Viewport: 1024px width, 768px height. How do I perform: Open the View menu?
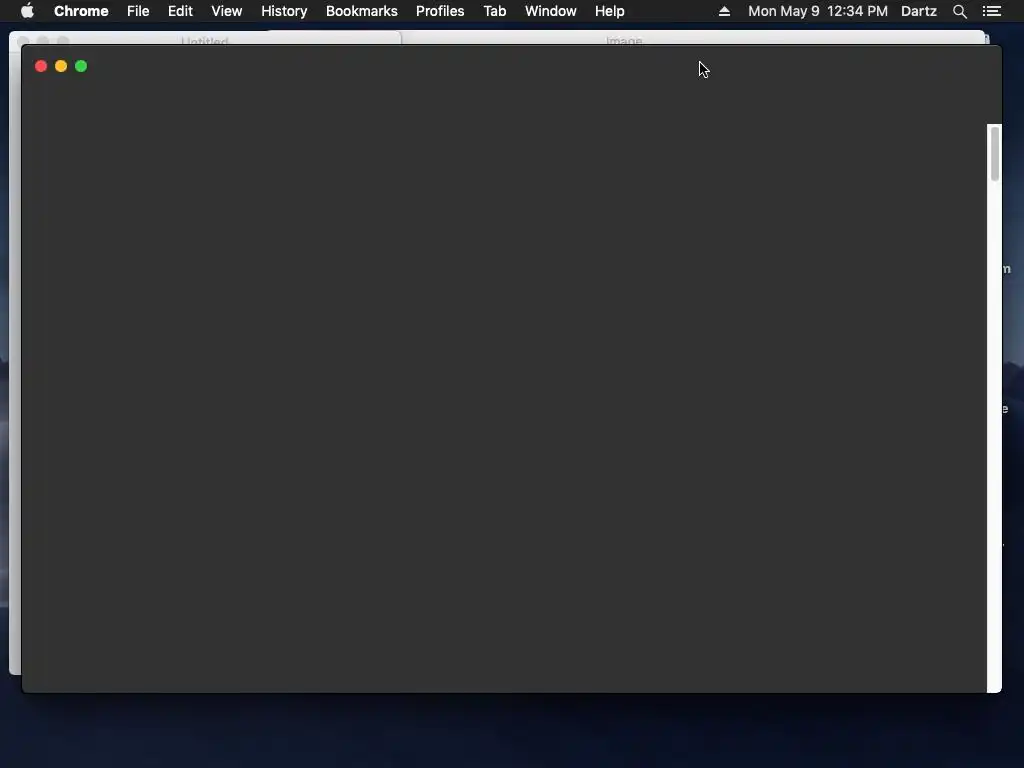pyautogui.click(x=227, y=11)
